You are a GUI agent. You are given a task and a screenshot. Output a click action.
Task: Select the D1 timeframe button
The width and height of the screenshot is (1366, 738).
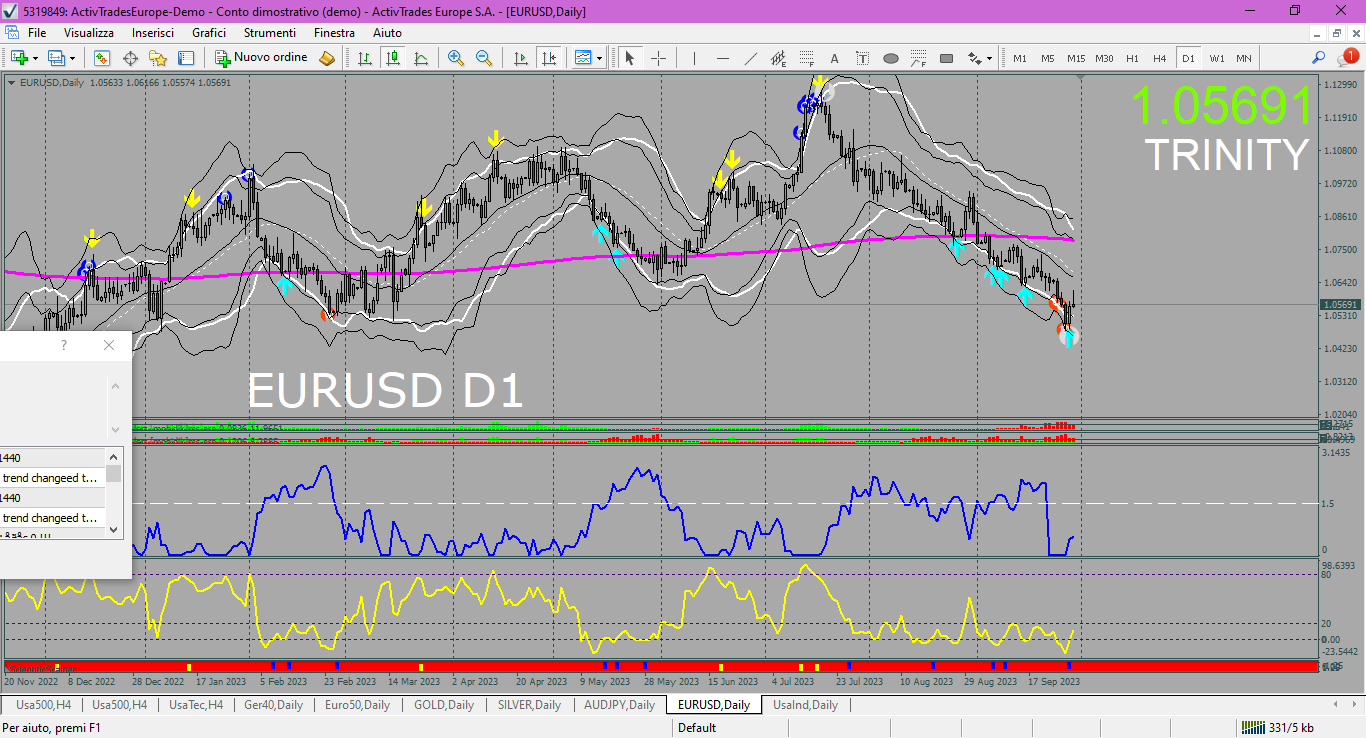1188,58
